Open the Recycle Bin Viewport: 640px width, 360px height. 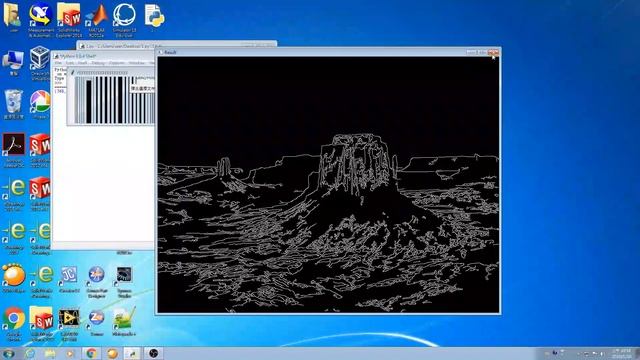tap(13, 104)
